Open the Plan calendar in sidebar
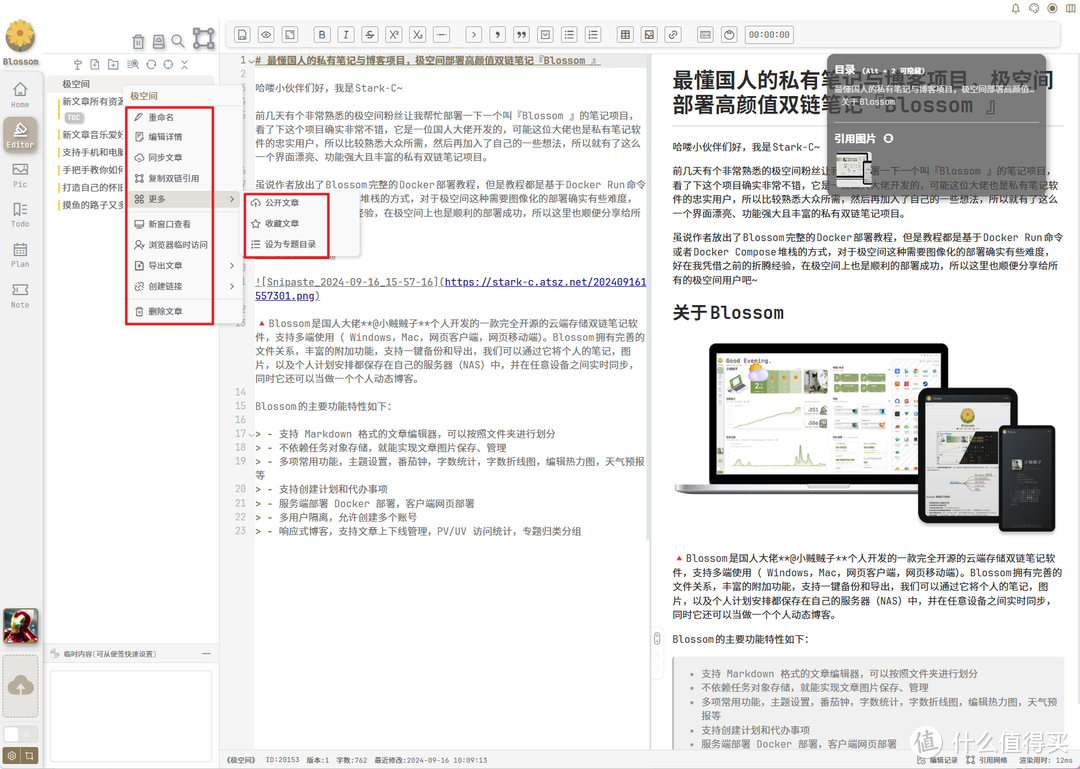1080x769 pixels. click(20, 255)
